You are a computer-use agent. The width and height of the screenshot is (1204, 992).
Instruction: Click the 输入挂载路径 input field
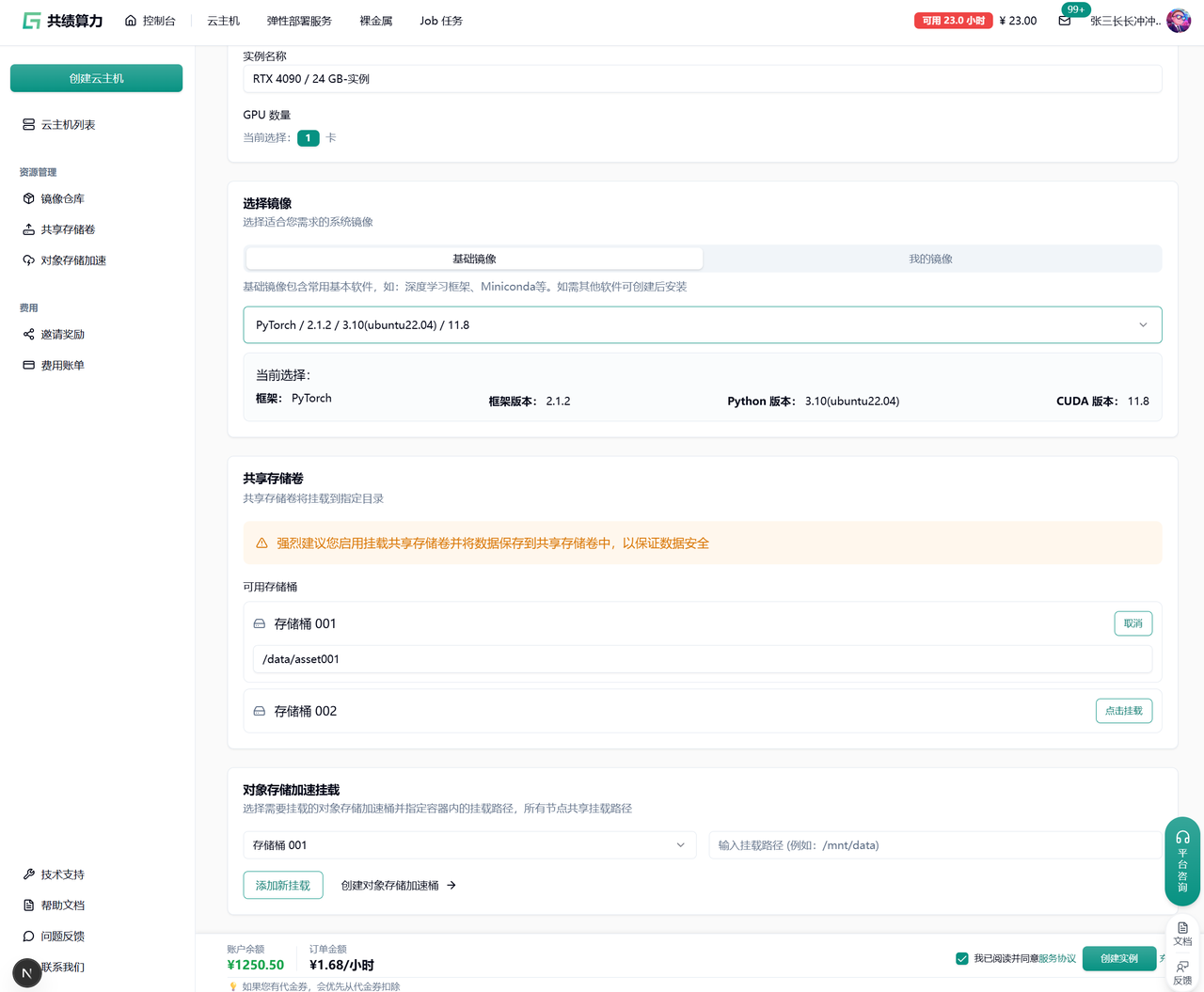point(933,845)
